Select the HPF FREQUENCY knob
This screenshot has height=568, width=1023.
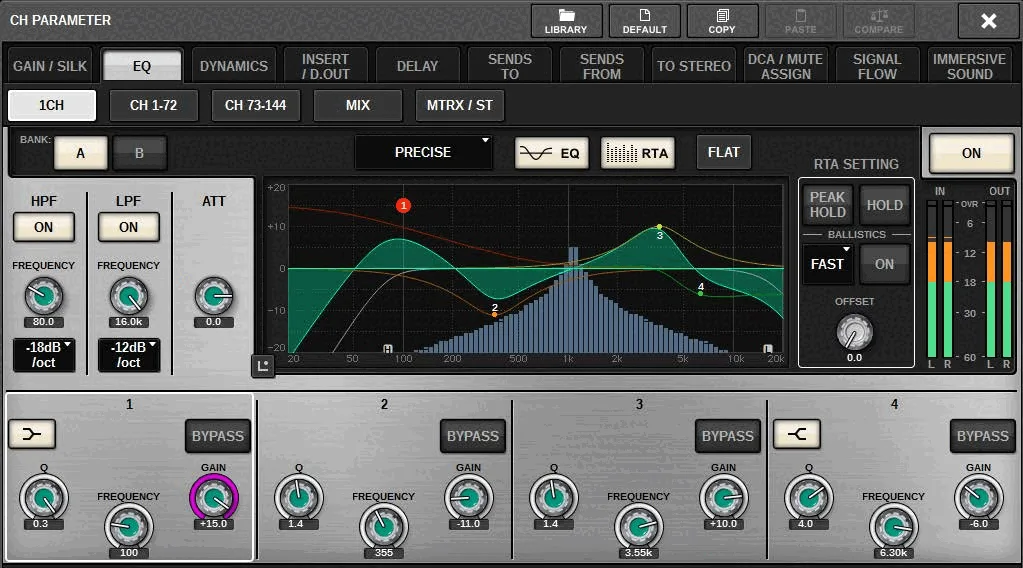44,297
